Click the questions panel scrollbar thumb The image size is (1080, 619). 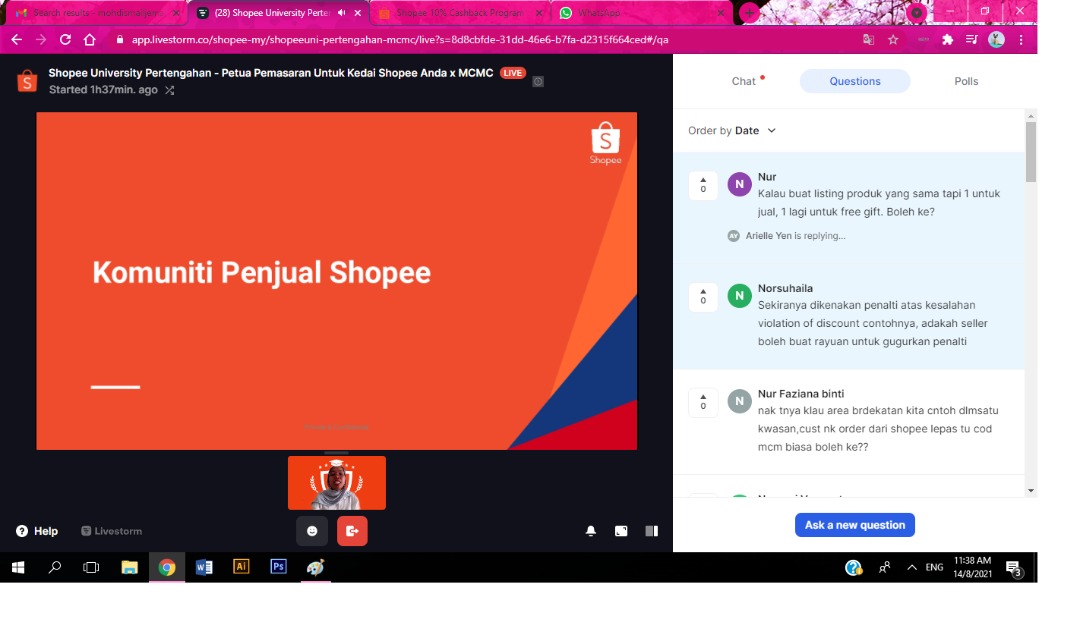pos(1030,151)
